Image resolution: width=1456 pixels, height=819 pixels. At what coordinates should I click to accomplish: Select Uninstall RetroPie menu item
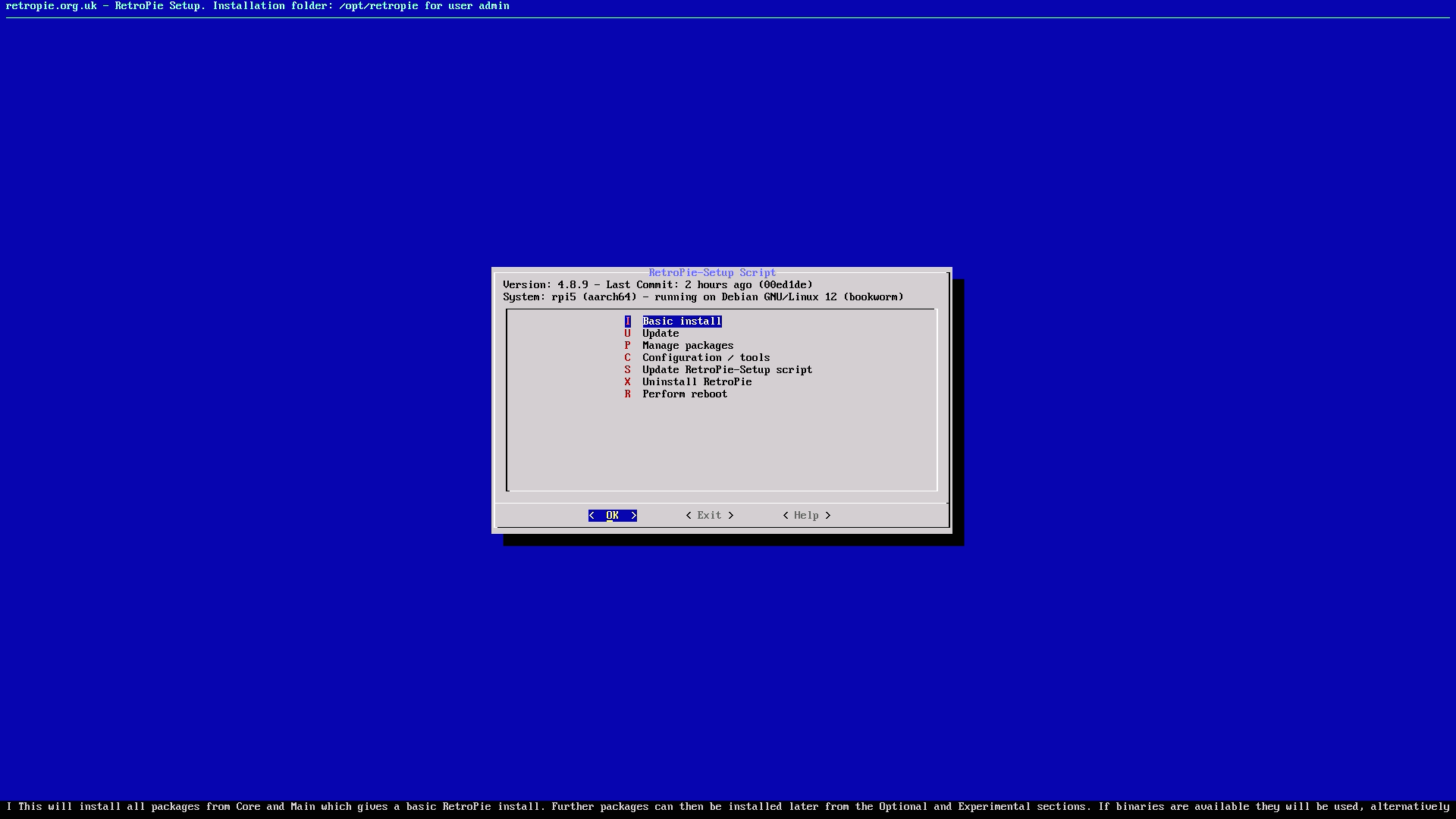[696, 382]
